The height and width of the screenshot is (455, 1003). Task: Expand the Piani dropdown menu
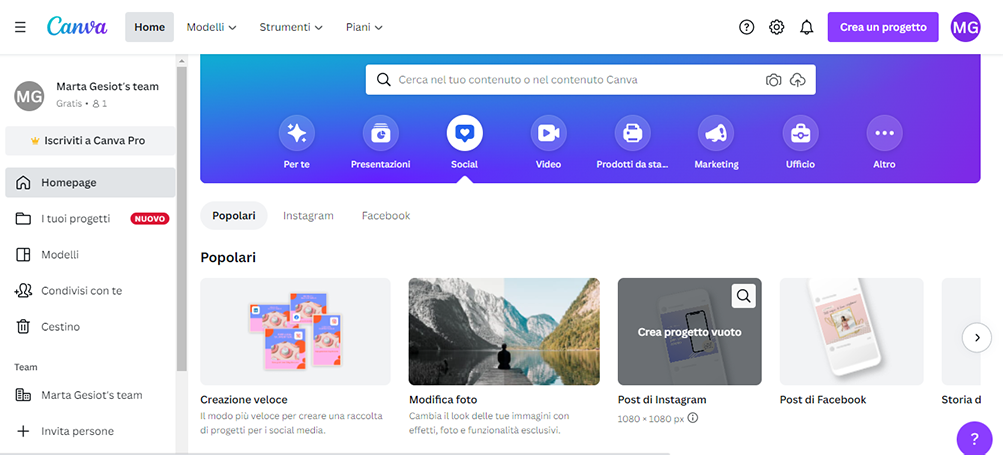[364, 27]
